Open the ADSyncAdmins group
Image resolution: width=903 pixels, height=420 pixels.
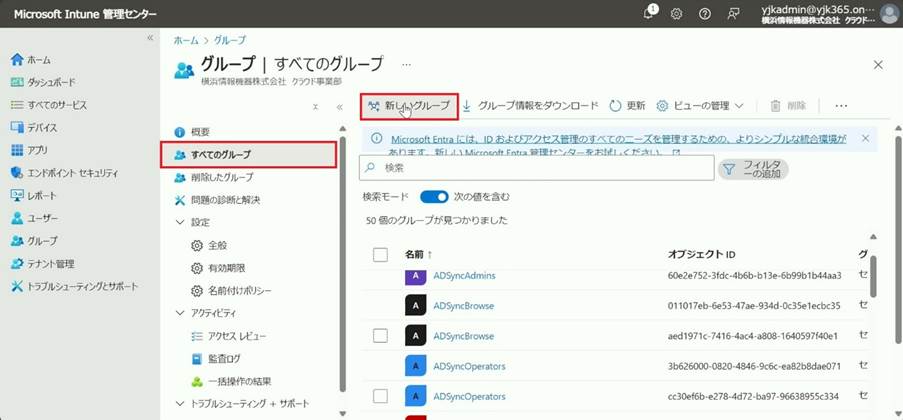coord(464,275)
